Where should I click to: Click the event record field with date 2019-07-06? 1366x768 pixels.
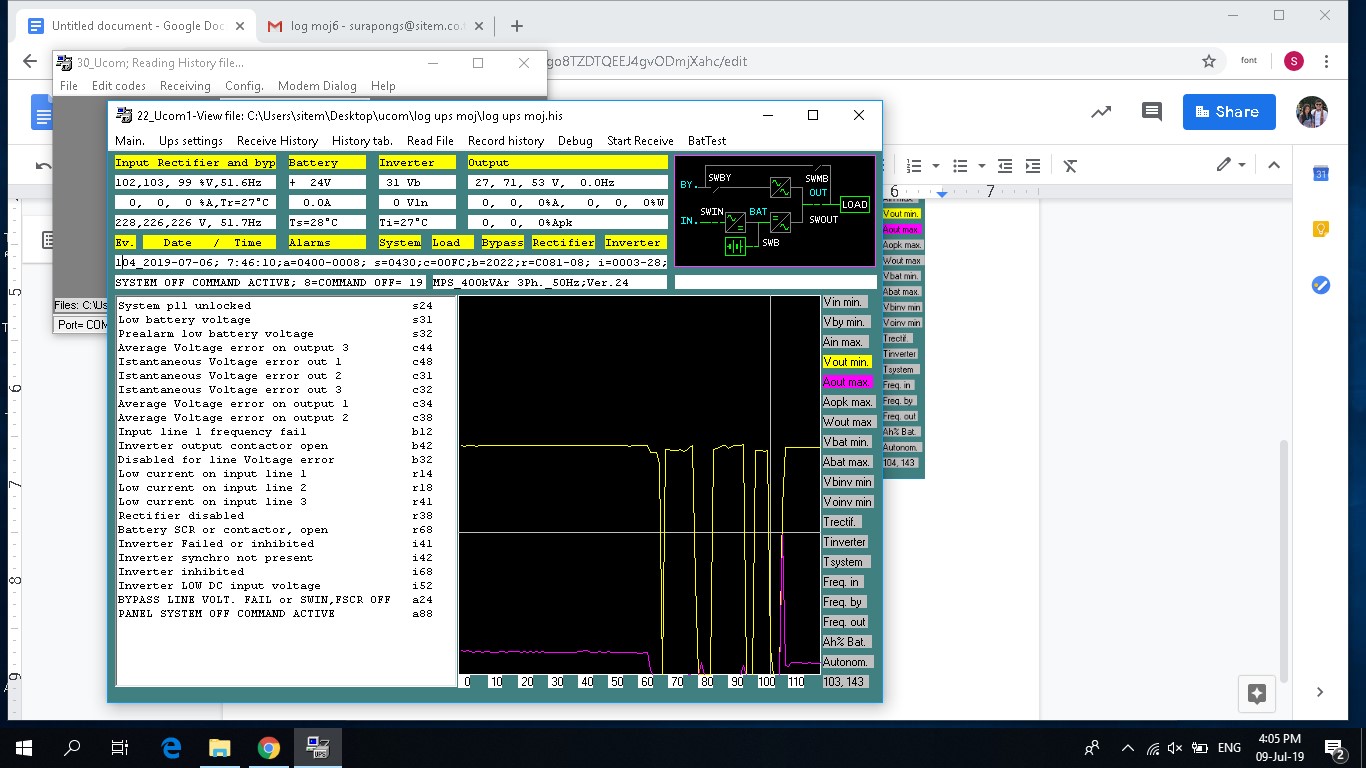click(x=391, y=262)
